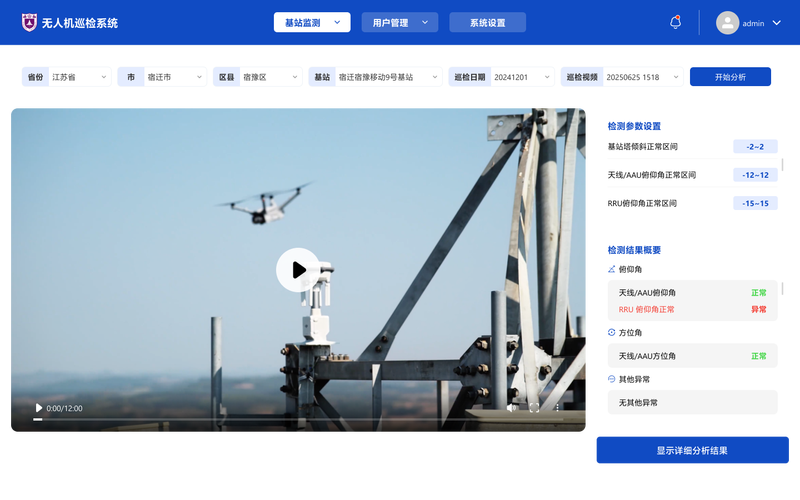Edit RRU俯仰角正常区间 value -15~15

[755, 203]
